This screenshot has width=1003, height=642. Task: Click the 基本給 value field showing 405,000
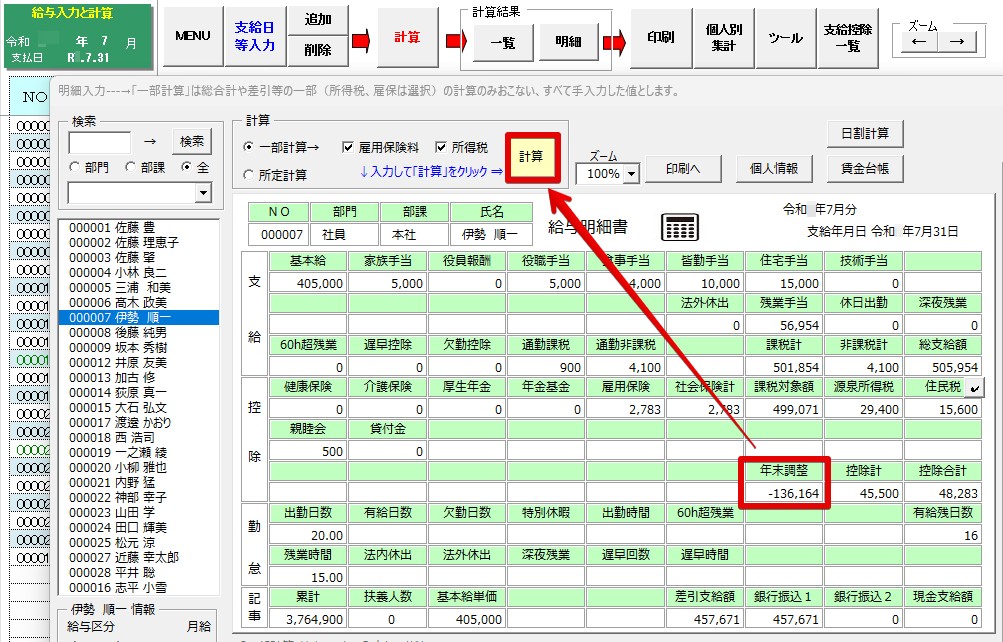[x=309, y=283]
